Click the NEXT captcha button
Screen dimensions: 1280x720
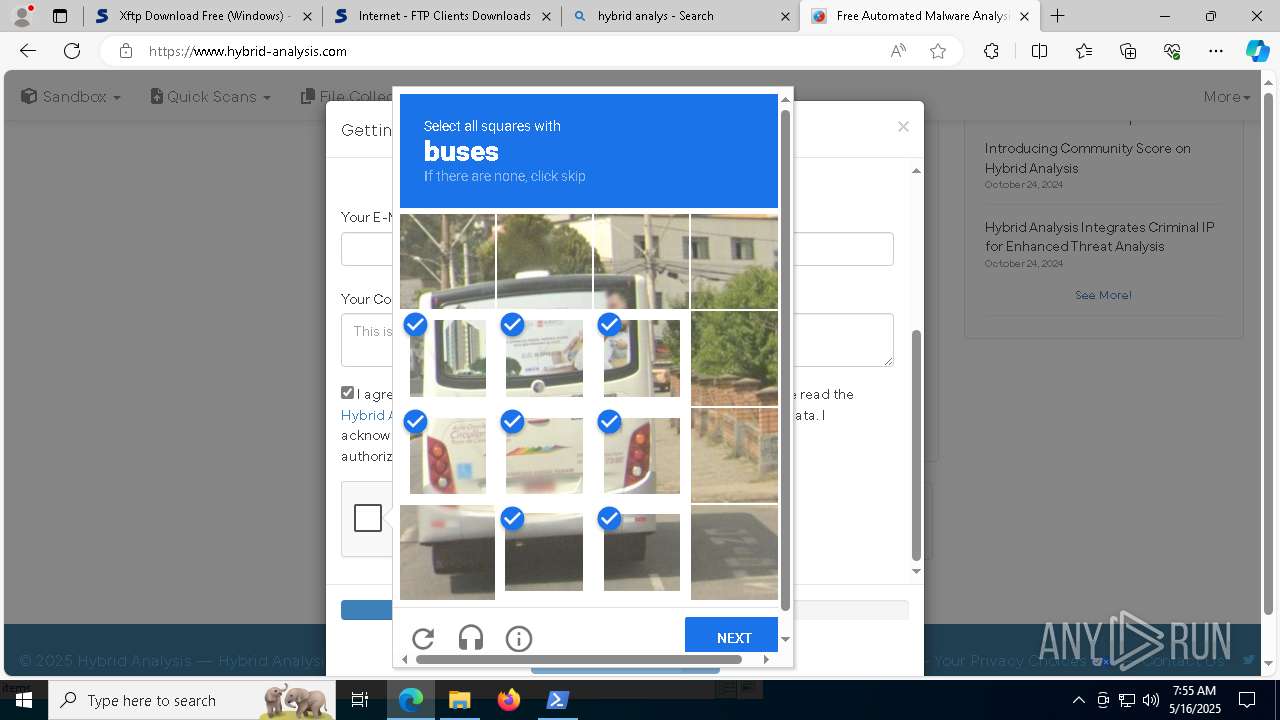click(x=733, y=637)
